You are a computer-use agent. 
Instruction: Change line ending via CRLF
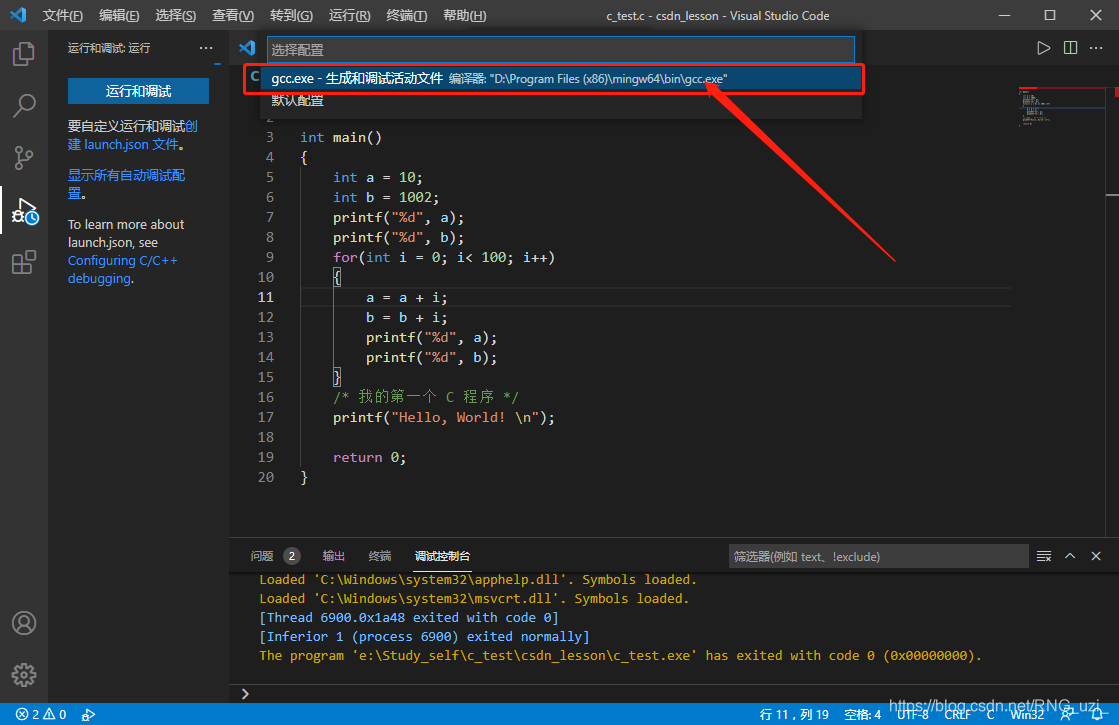(x=957, y=714)
